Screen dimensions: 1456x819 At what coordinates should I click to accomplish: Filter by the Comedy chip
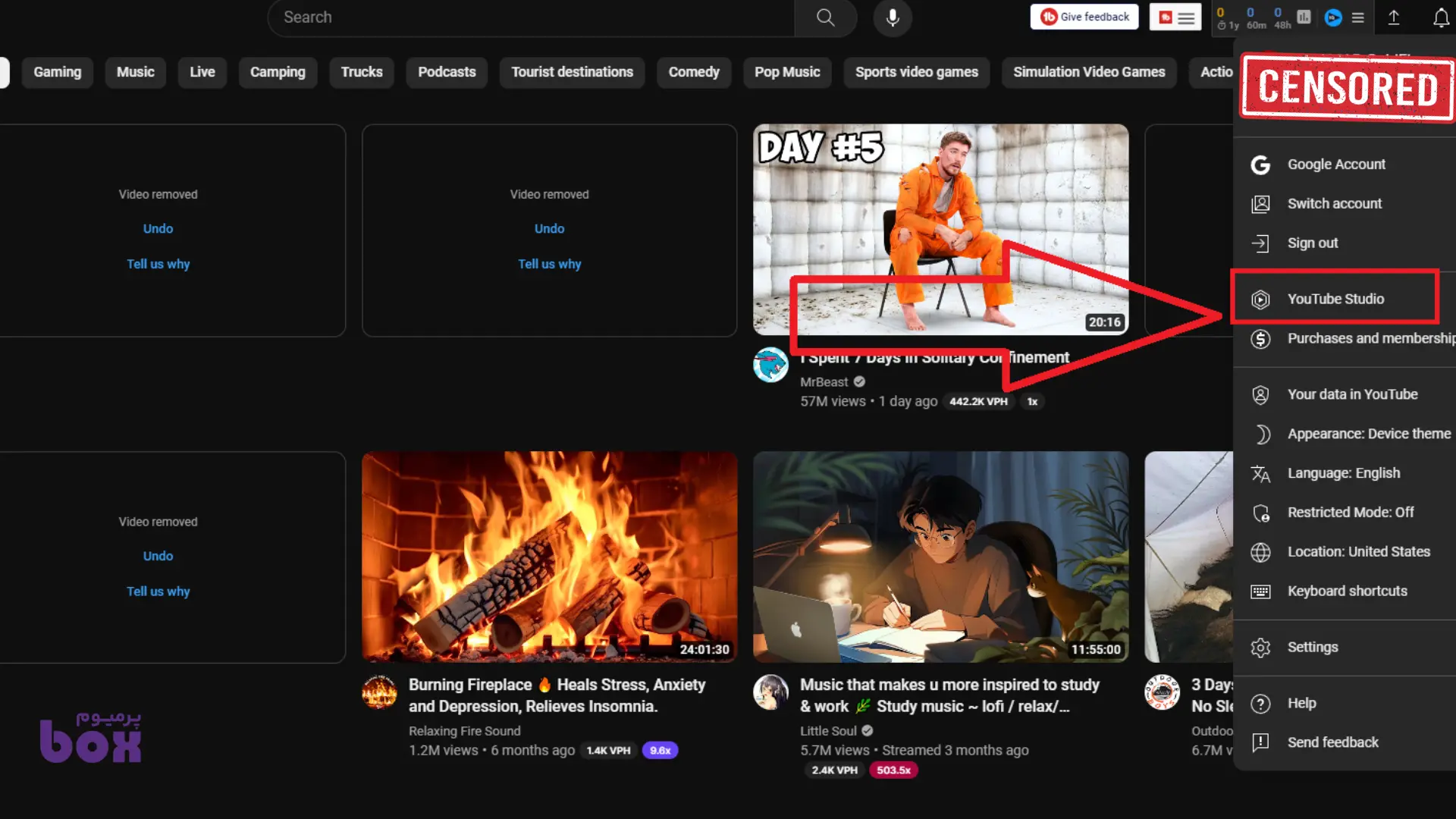tap(694, 72)
